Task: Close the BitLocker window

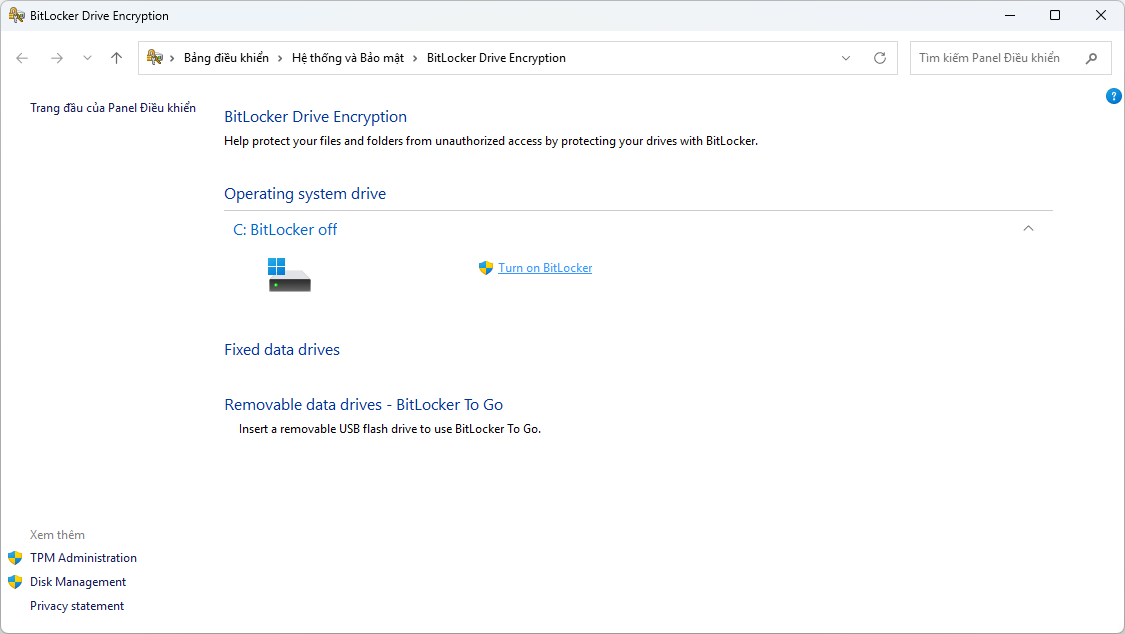Action: tap(1101, 15)
